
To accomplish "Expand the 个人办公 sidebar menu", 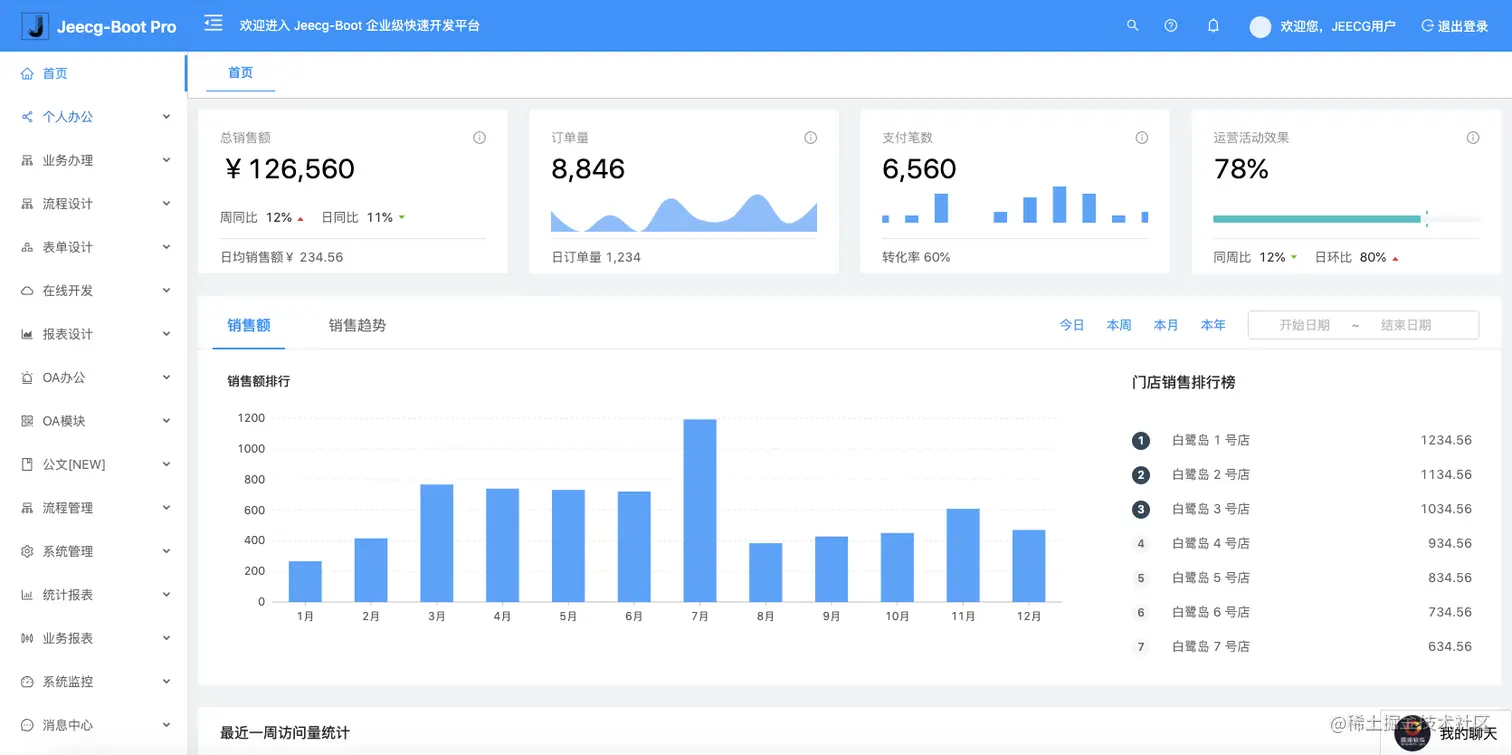I will click(93, 117).
